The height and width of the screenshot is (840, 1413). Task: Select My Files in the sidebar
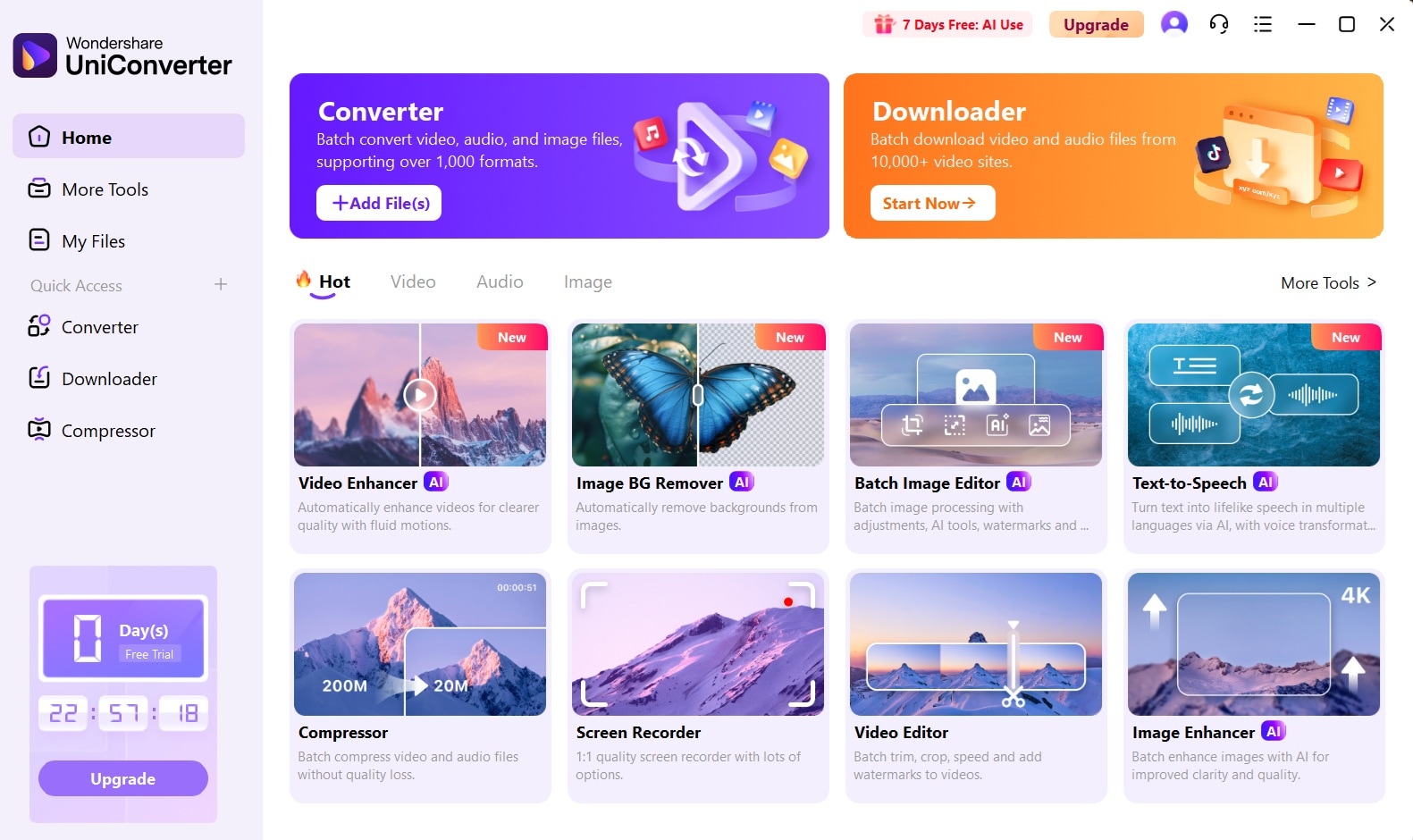click(129, 241)
